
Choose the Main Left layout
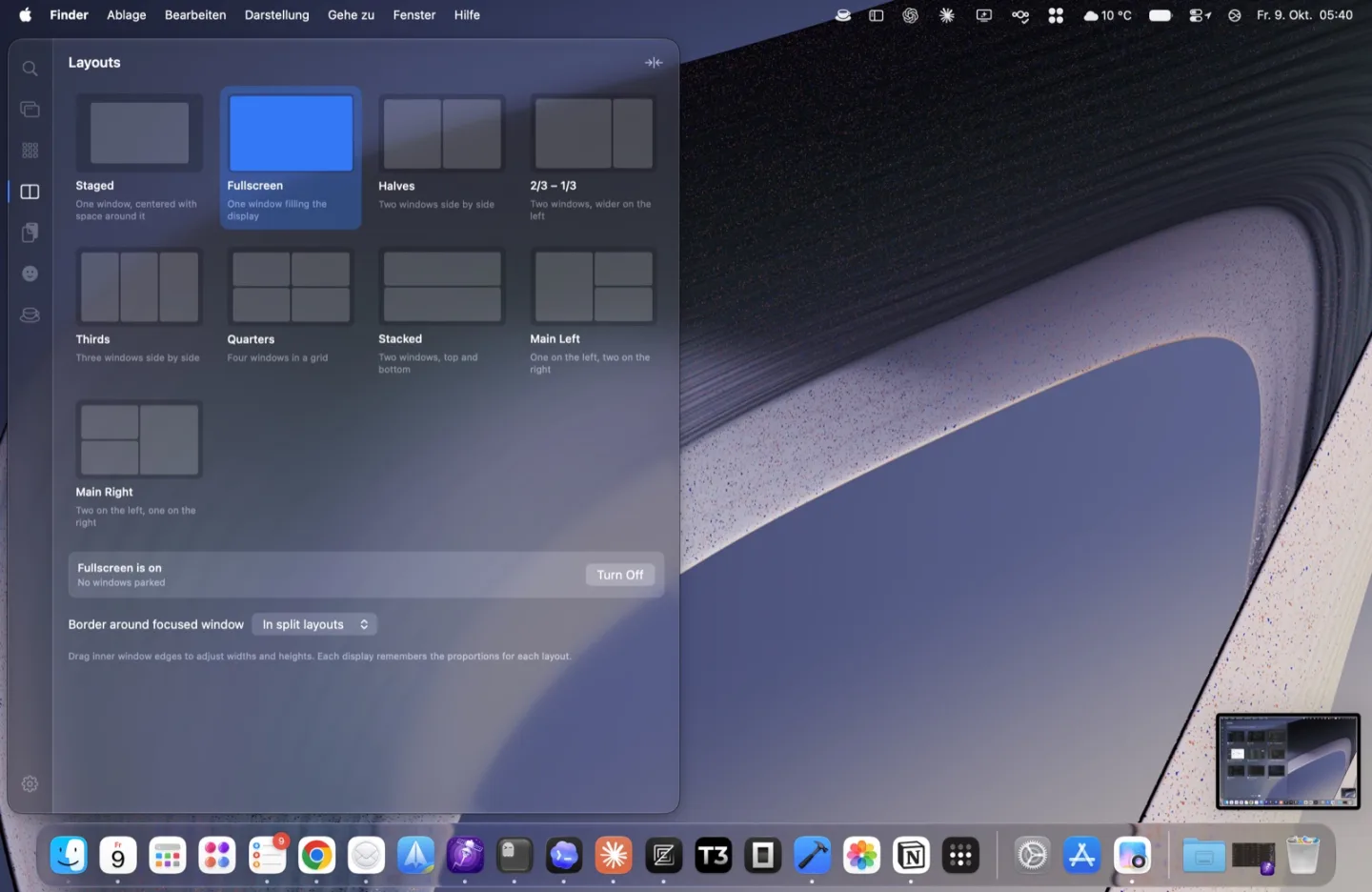pyautogui.click(x=594, y=312)
